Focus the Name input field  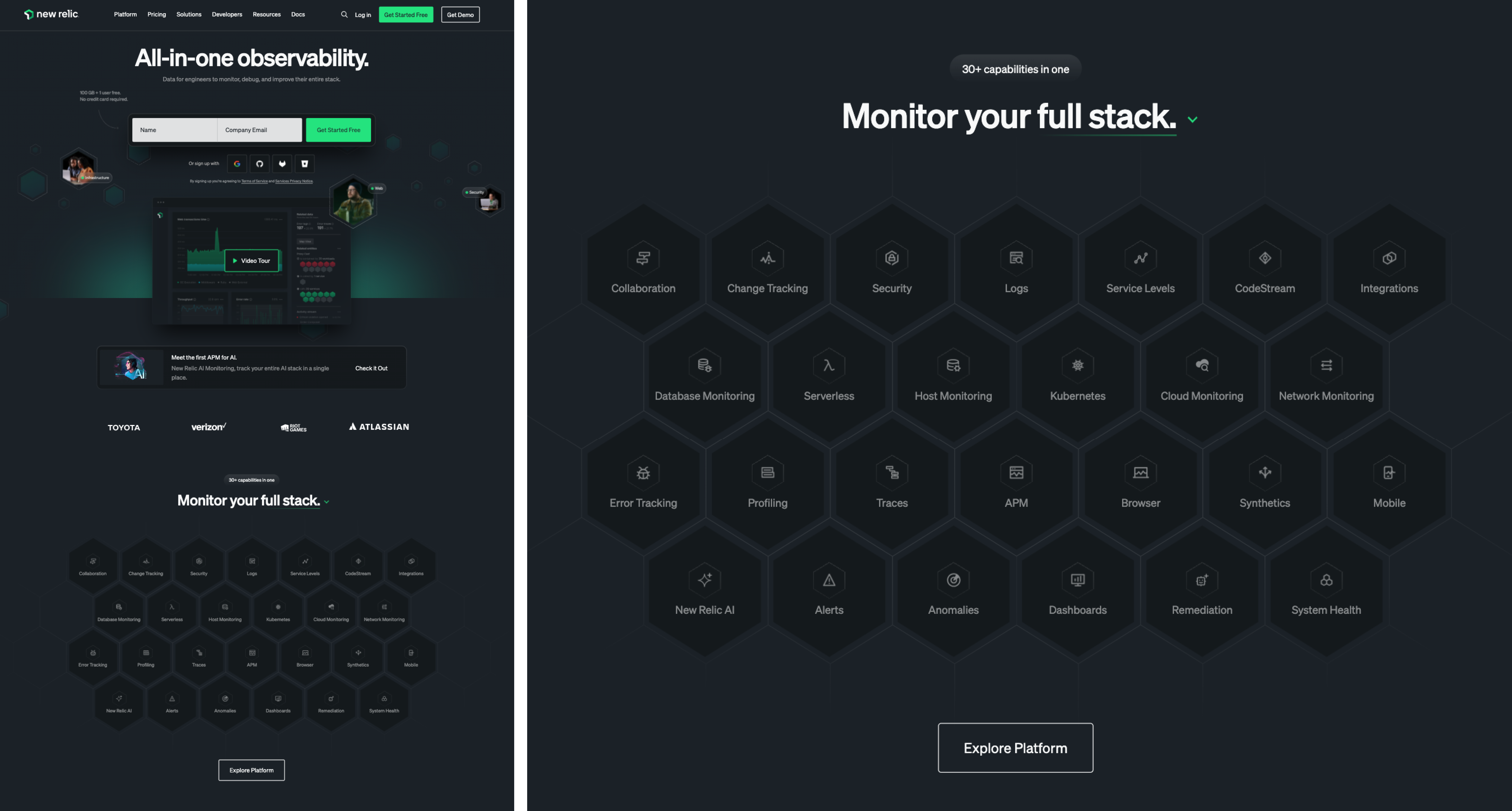(174, 130)
